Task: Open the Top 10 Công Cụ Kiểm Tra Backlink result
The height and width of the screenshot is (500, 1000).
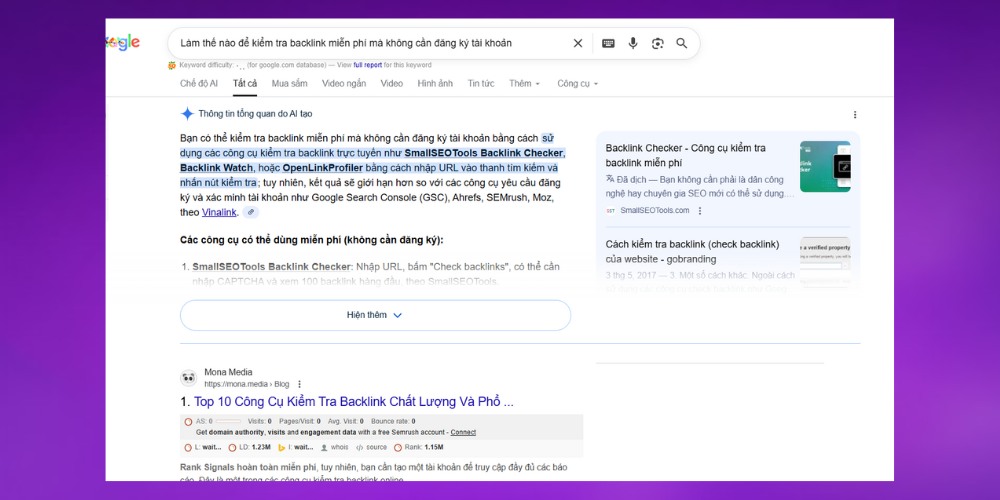Action: coord(353,402)
